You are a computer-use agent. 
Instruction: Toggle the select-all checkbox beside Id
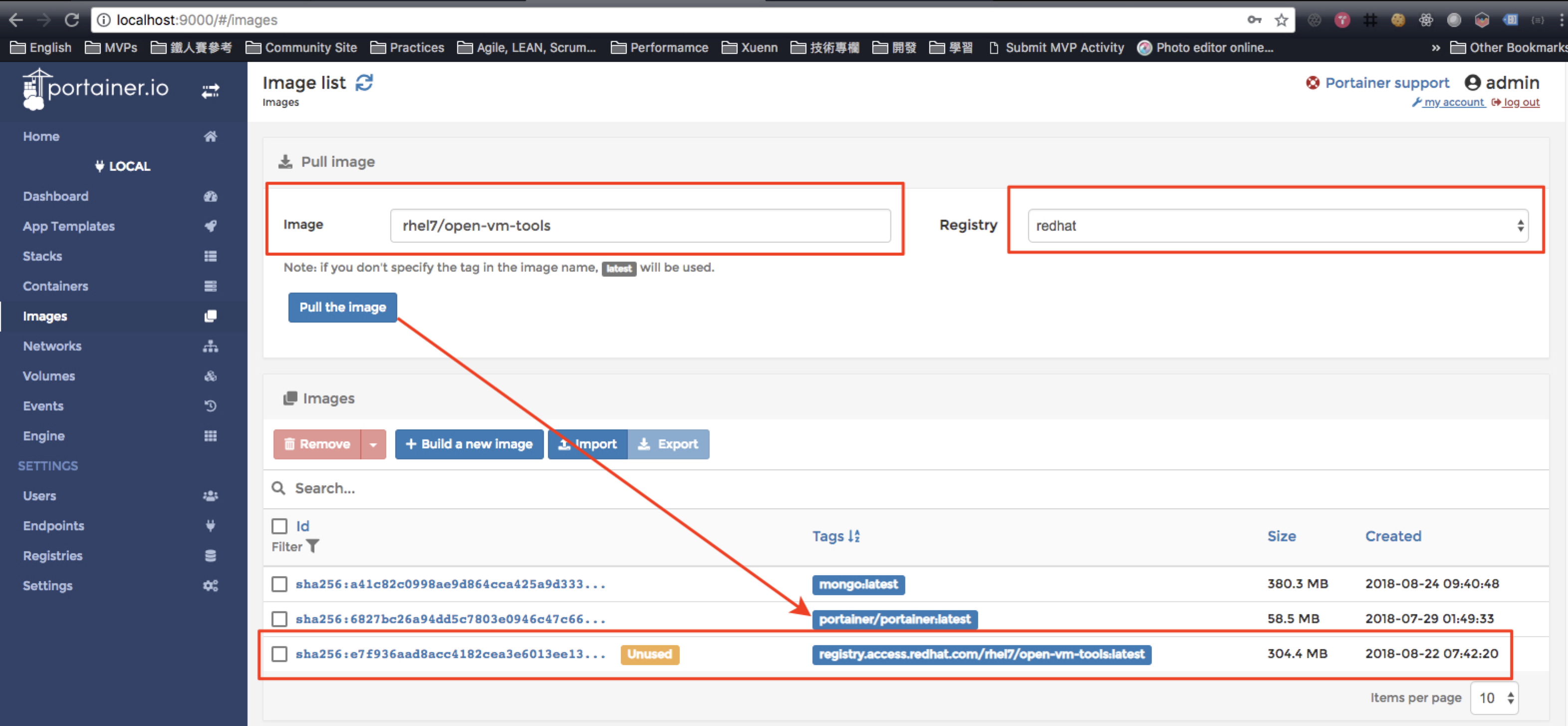(x=279, y=526)
